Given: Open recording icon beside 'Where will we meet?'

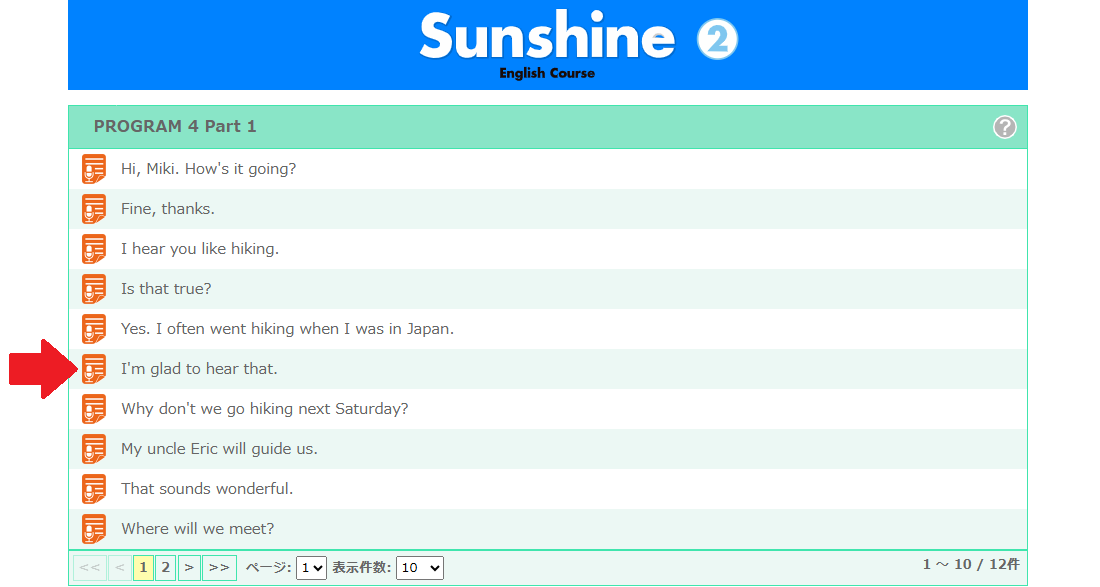Looking at the screenshot, I should [94, 529].
